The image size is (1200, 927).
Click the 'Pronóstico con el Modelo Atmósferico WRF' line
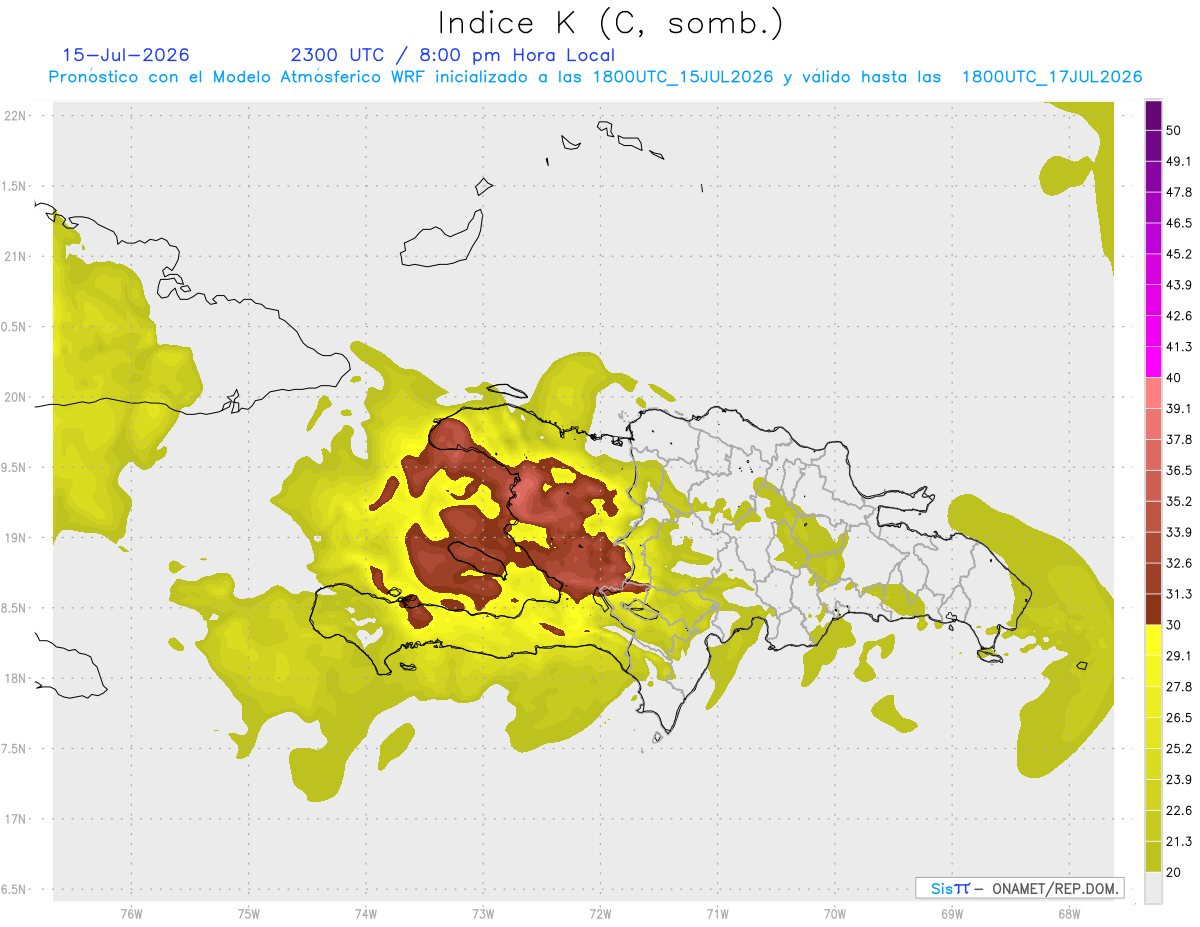595,77
